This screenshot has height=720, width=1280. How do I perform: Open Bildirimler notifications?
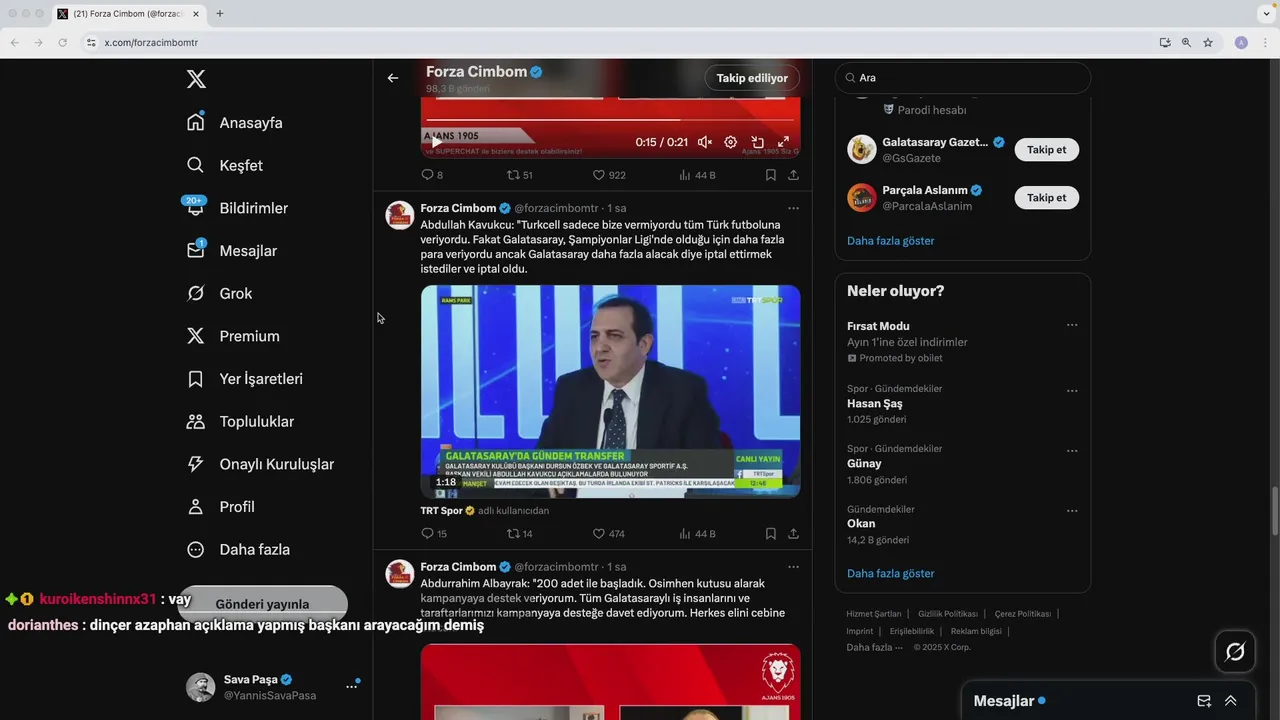pyautogui.click(x=237, y=208)
